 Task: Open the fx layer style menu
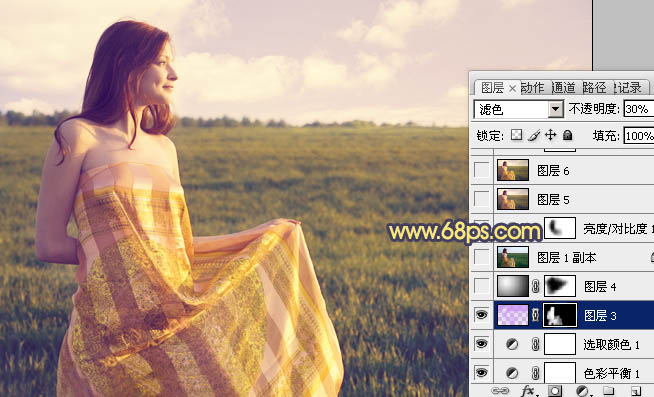coord(528,391)
